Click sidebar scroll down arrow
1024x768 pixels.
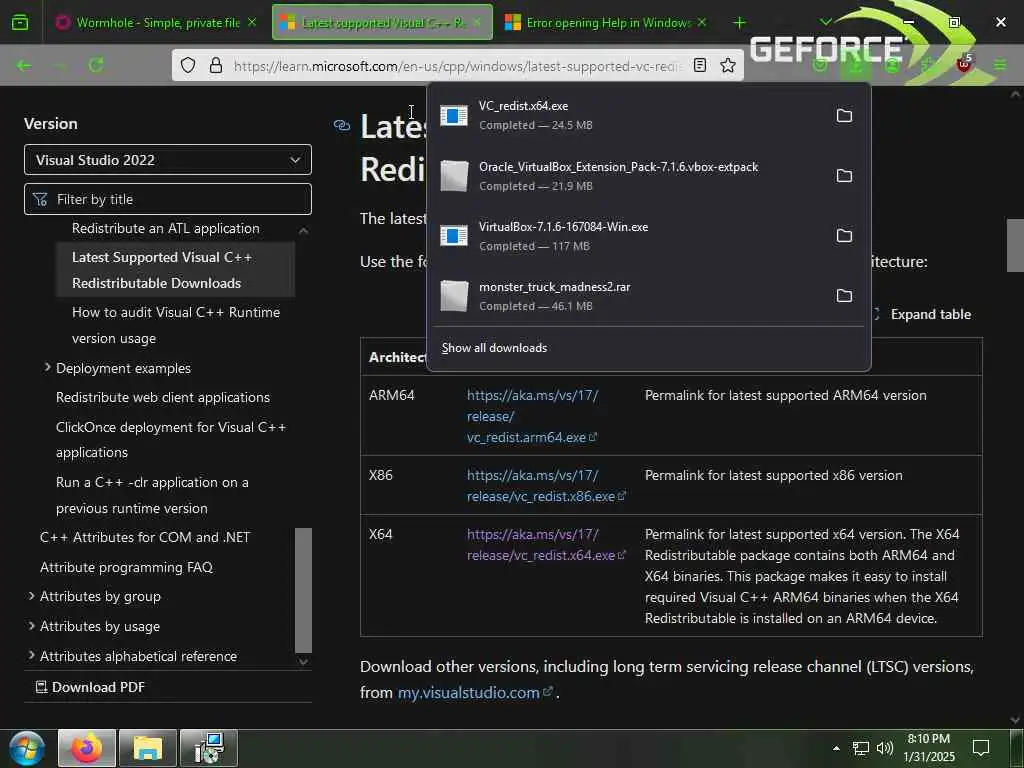tap(303, 662)
